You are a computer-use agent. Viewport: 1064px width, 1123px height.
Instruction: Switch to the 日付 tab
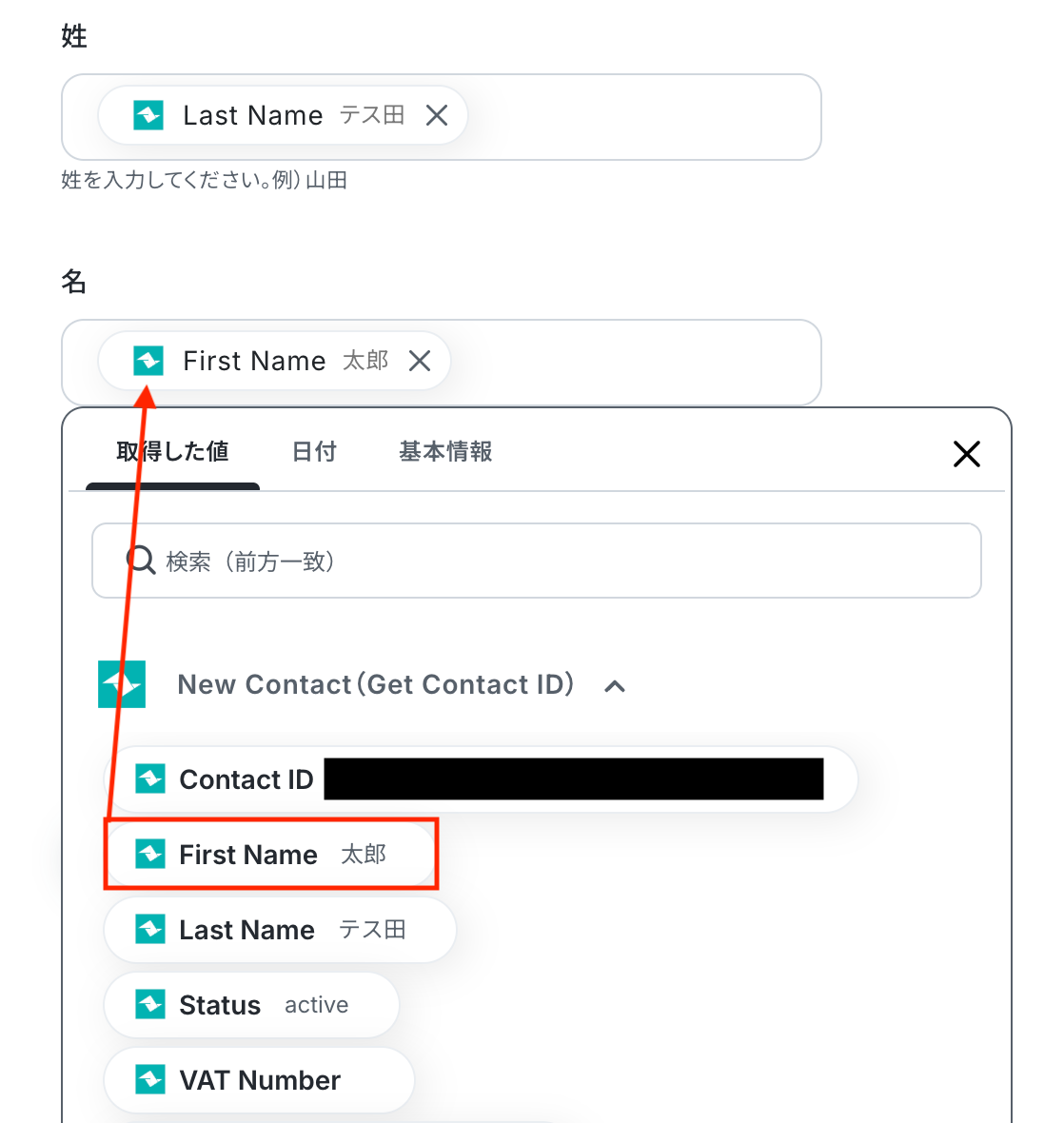[x=314, y=452]
